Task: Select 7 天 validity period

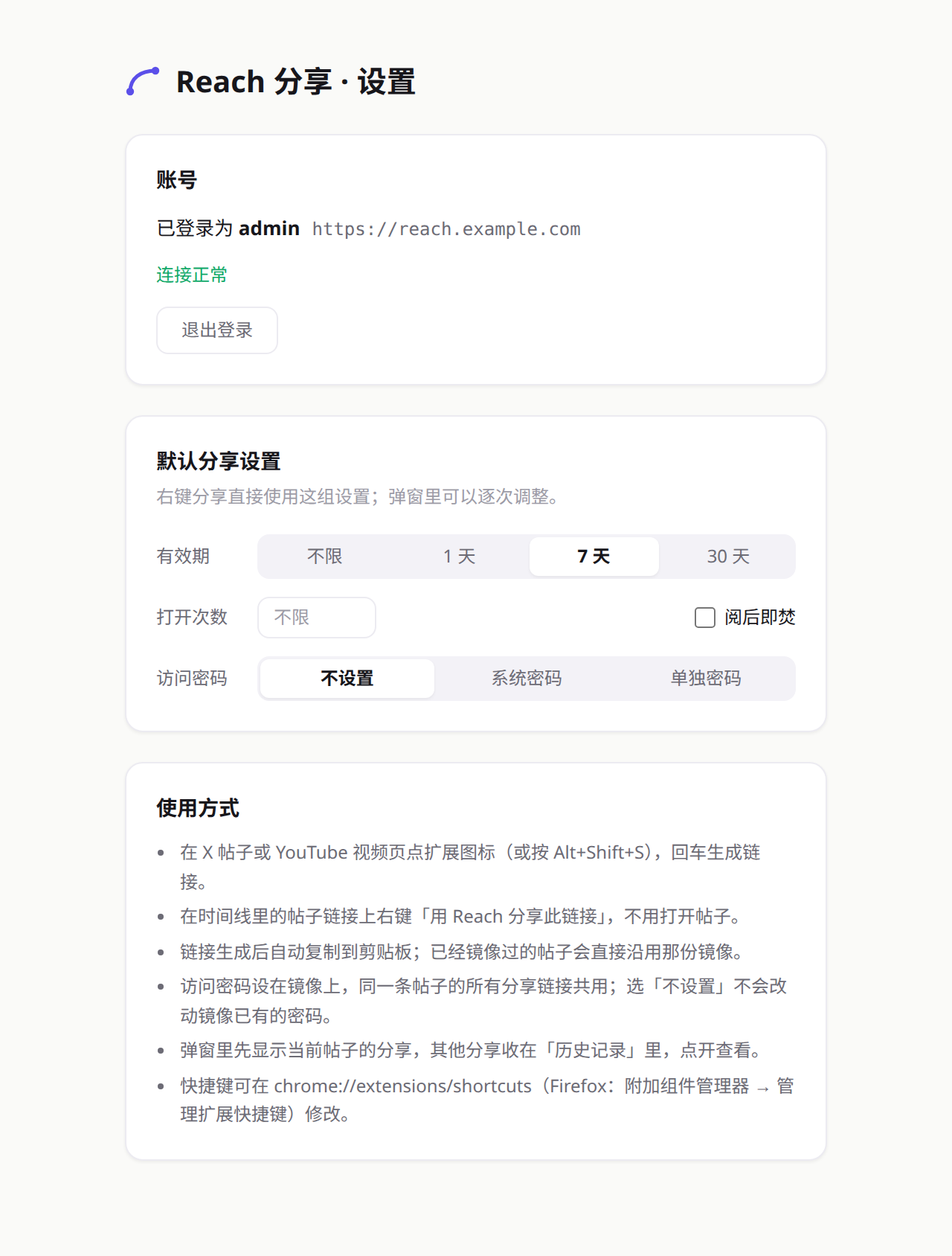Action: point(594,557)
